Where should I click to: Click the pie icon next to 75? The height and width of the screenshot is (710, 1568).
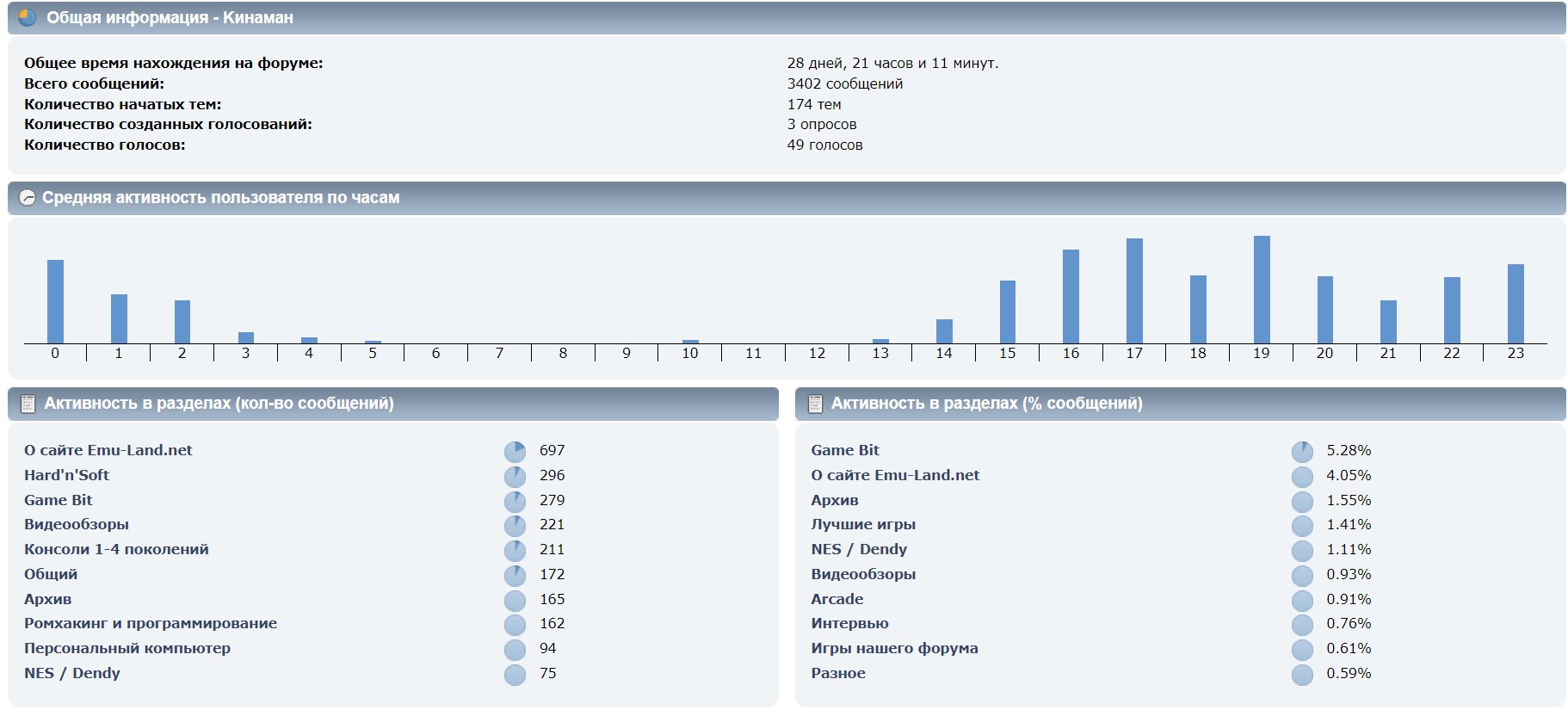[515, 675]
